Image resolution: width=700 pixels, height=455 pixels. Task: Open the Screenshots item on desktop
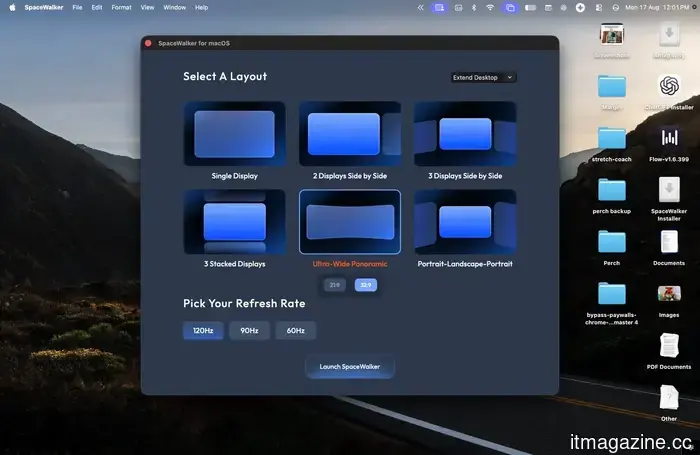612,40
